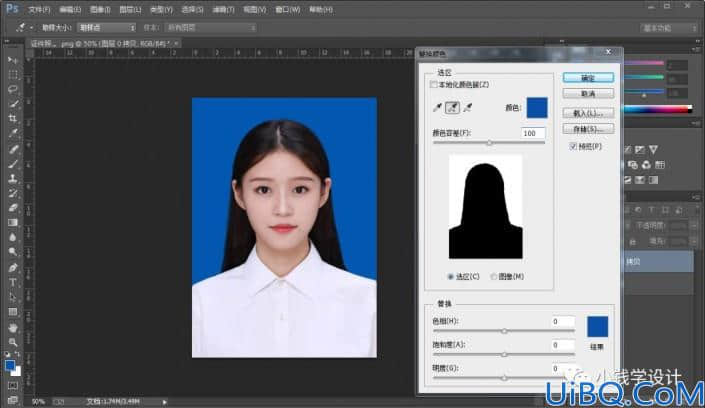Viewport: 705px width, 408px height.
Task: Open the Color panel flyout menu
Action: point(696,49)
